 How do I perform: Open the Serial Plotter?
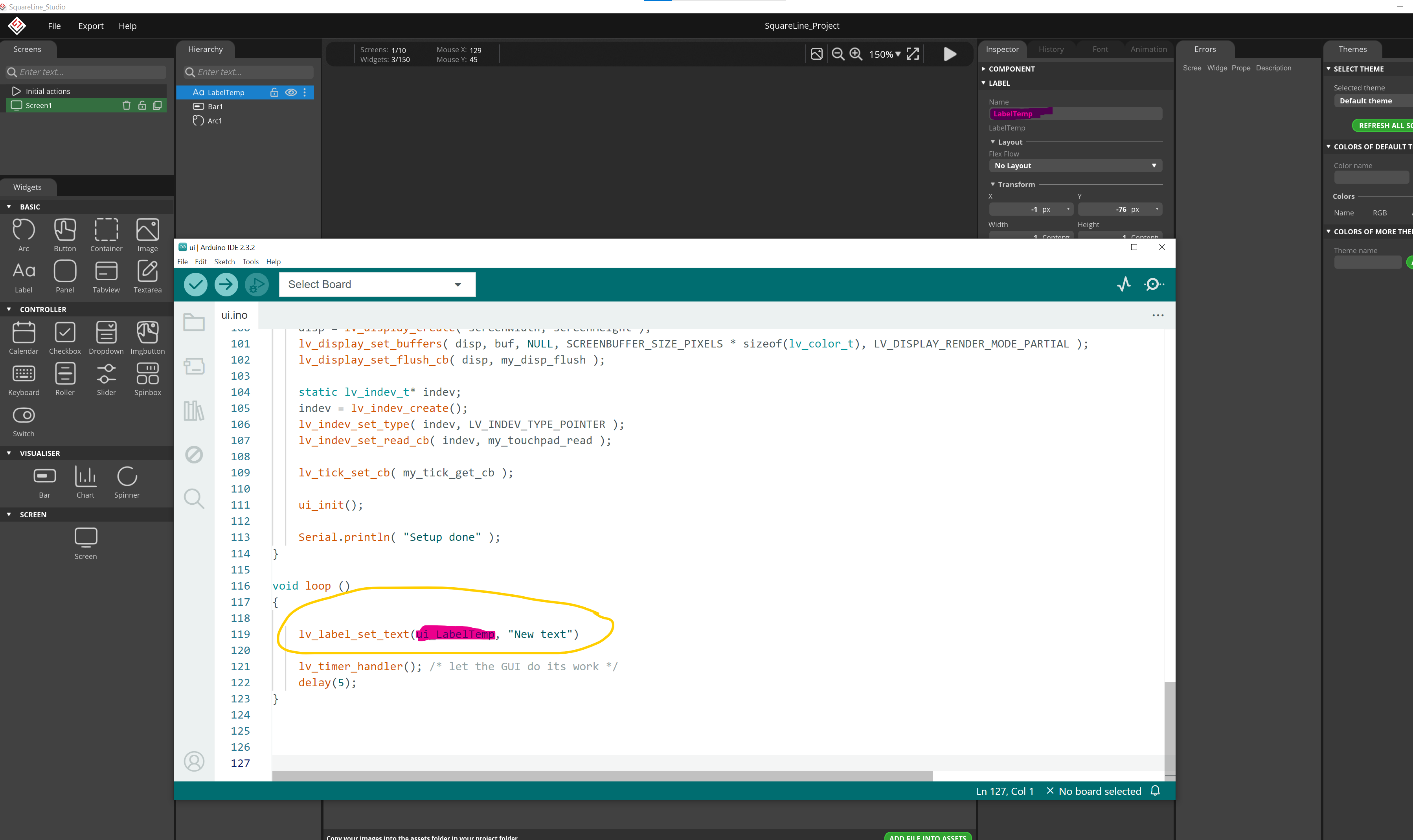1124,284
